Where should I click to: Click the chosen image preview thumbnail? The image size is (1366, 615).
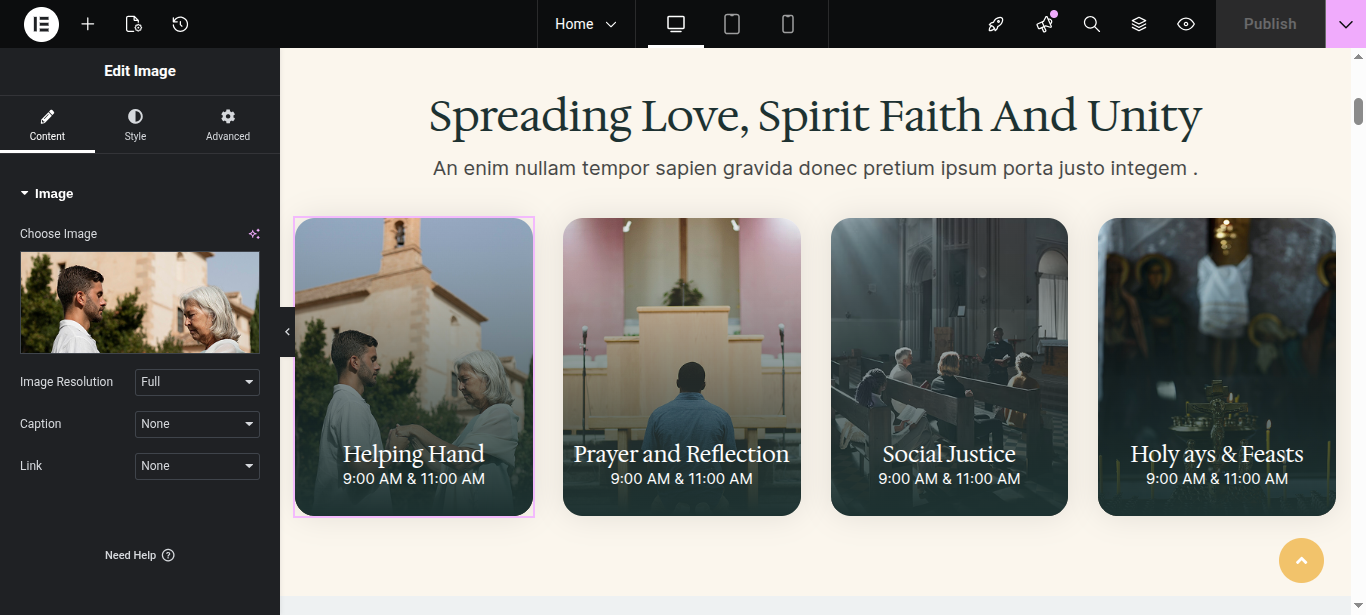[140, 302]
